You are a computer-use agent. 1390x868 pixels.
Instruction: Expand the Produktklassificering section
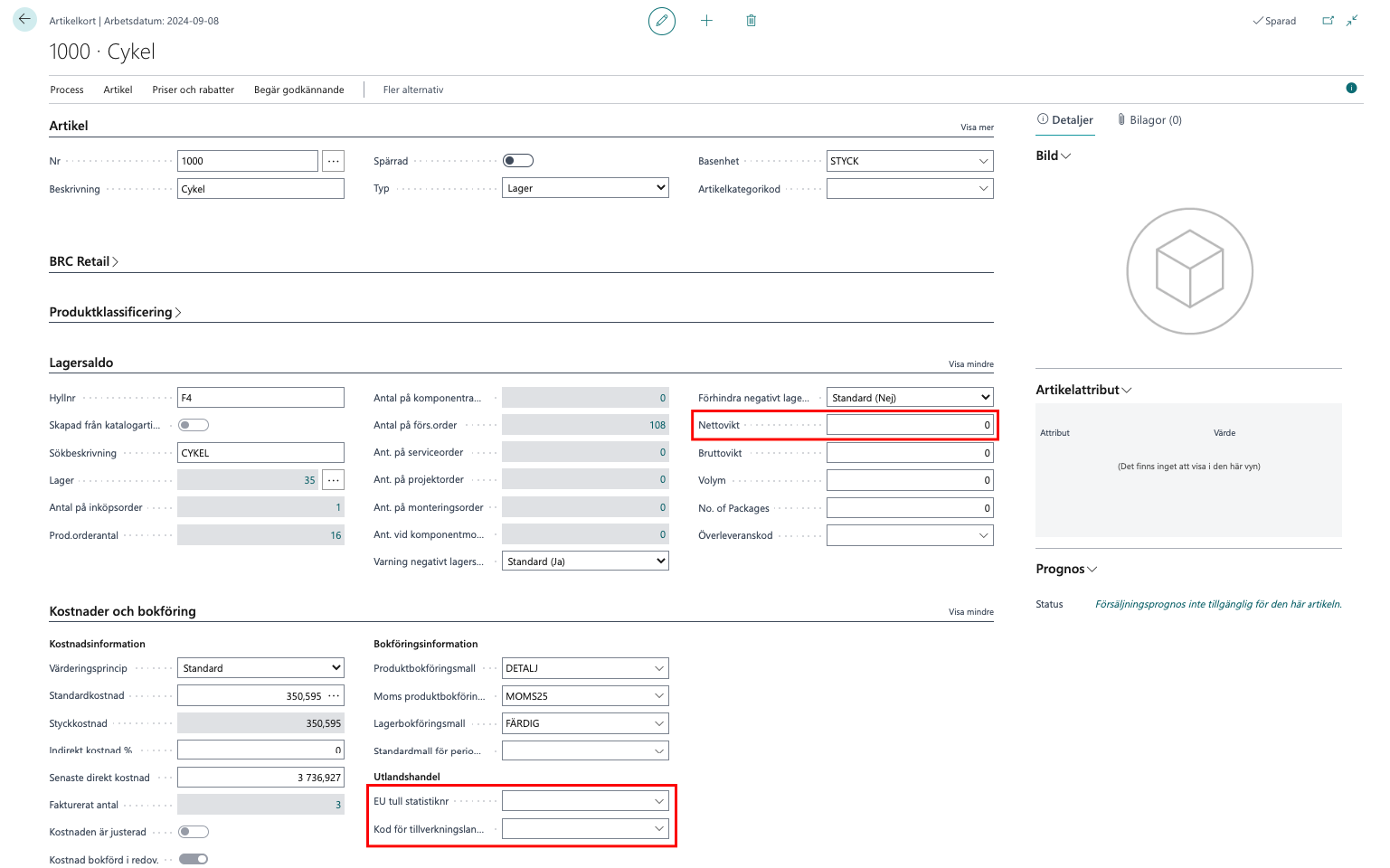pyautogui.click(x=115, y=312)
